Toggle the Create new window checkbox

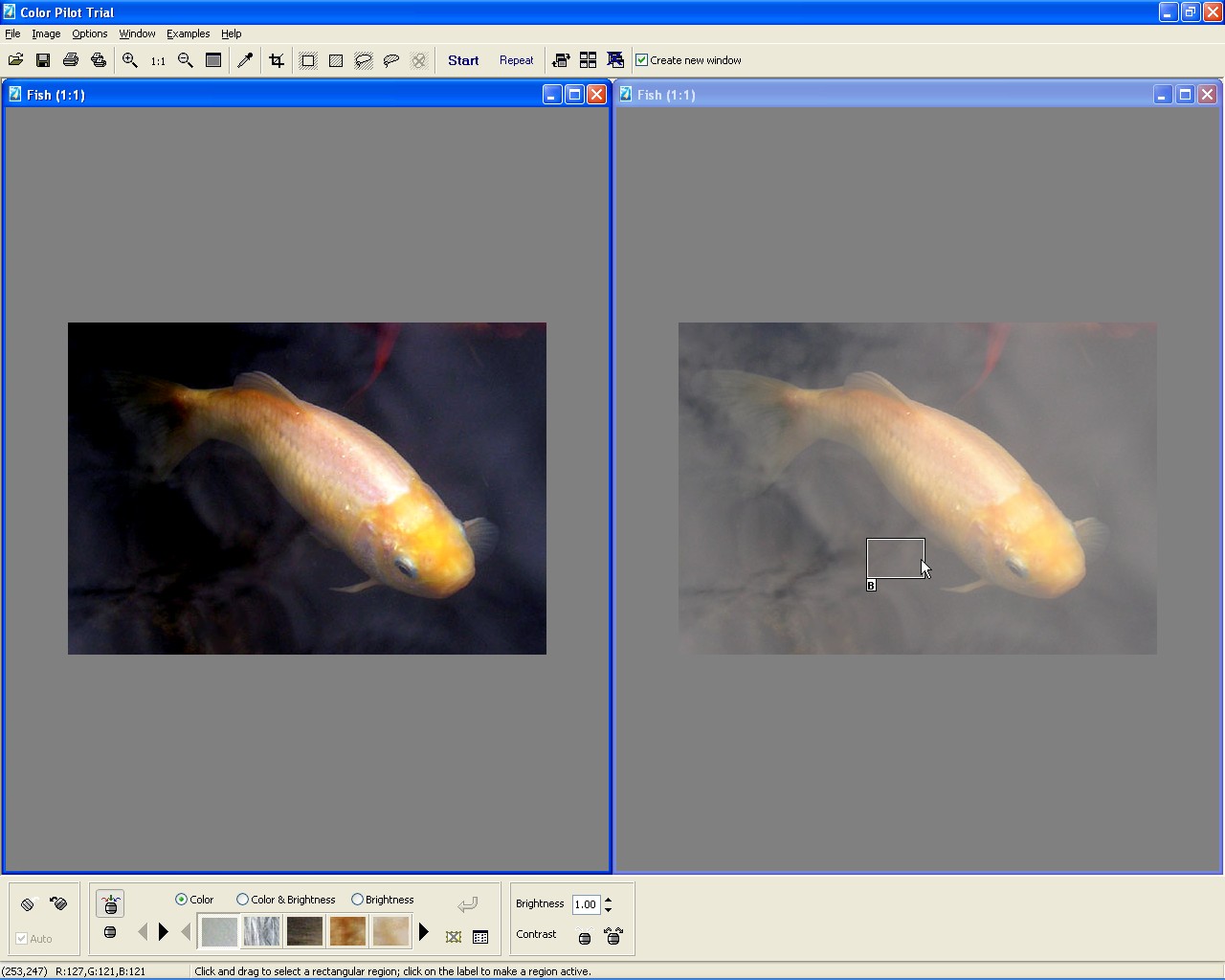coord(642,60)
